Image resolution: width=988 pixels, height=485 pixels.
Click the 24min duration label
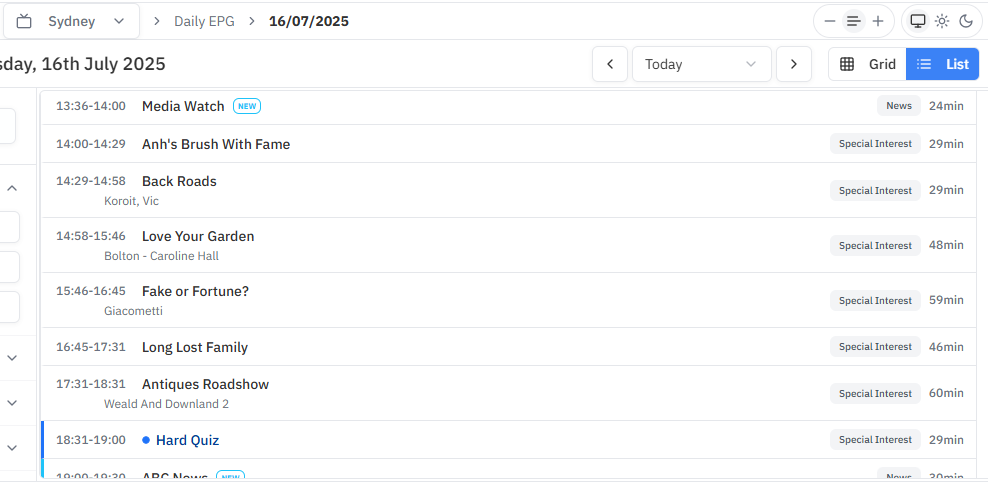pyautogui.click(x=946, y=106)
